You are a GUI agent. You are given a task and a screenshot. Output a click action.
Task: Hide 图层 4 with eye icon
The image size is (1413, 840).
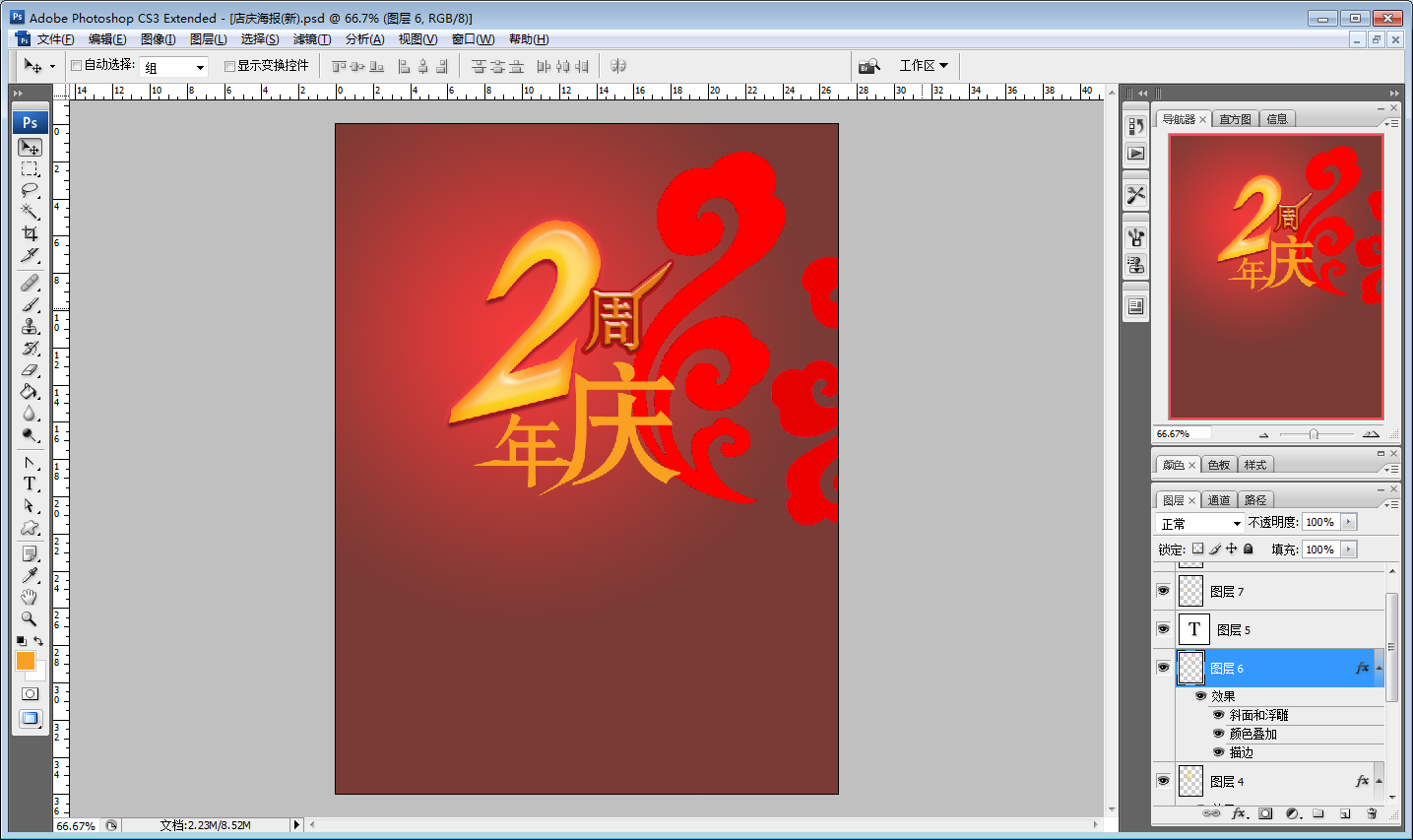tap(1163, 781)
